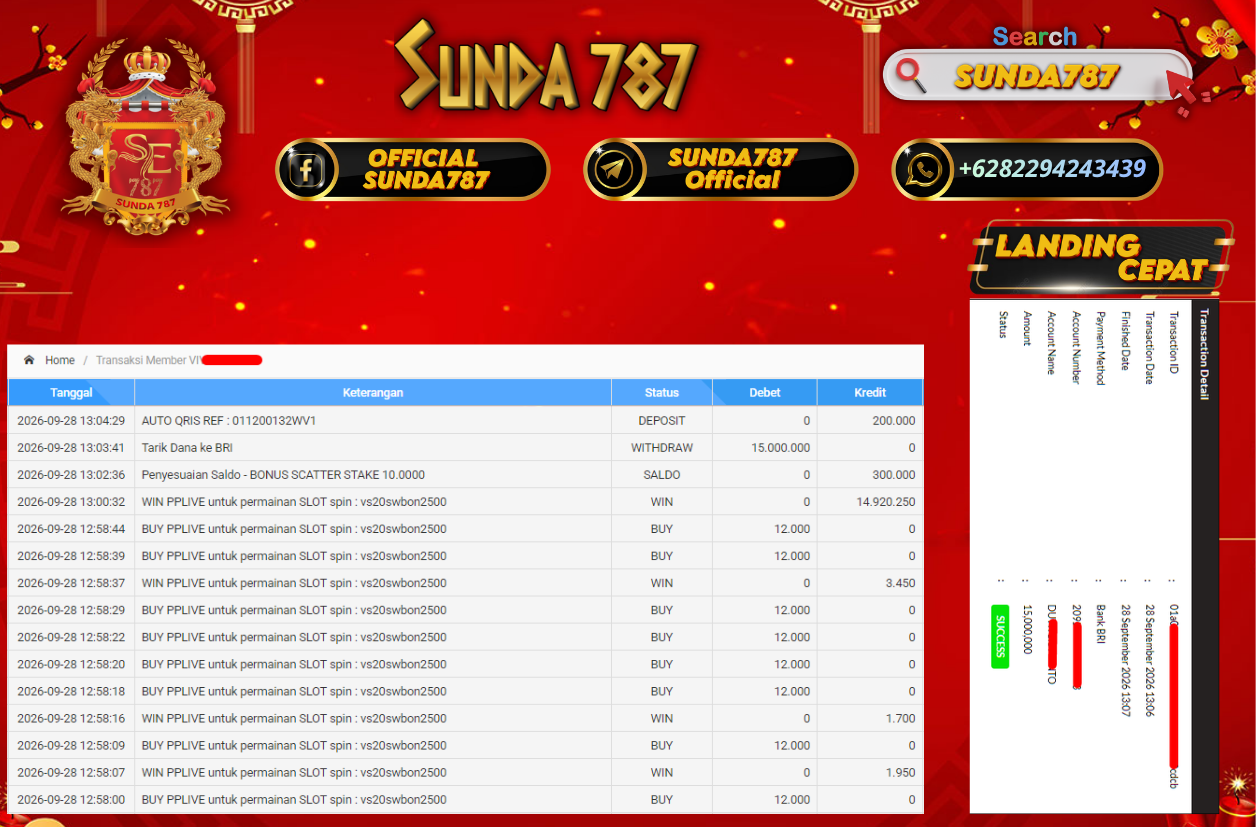Click the 1.700 kredit value
1256x827 pixels.
point(901,718)
